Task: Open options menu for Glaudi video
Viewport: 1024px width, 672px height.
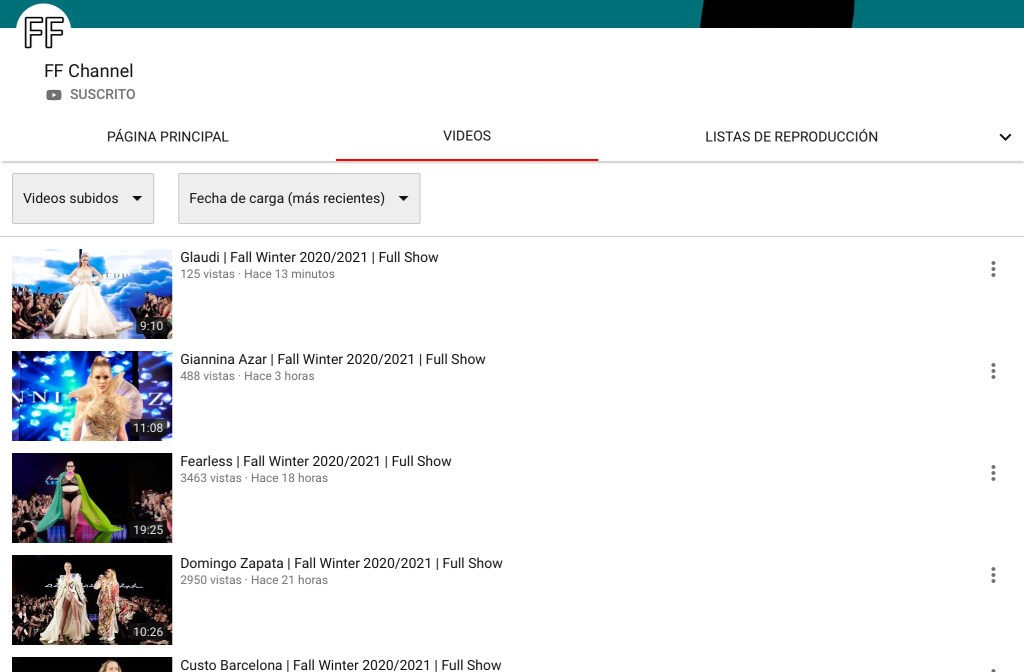Action: click(x=992, y=269)
